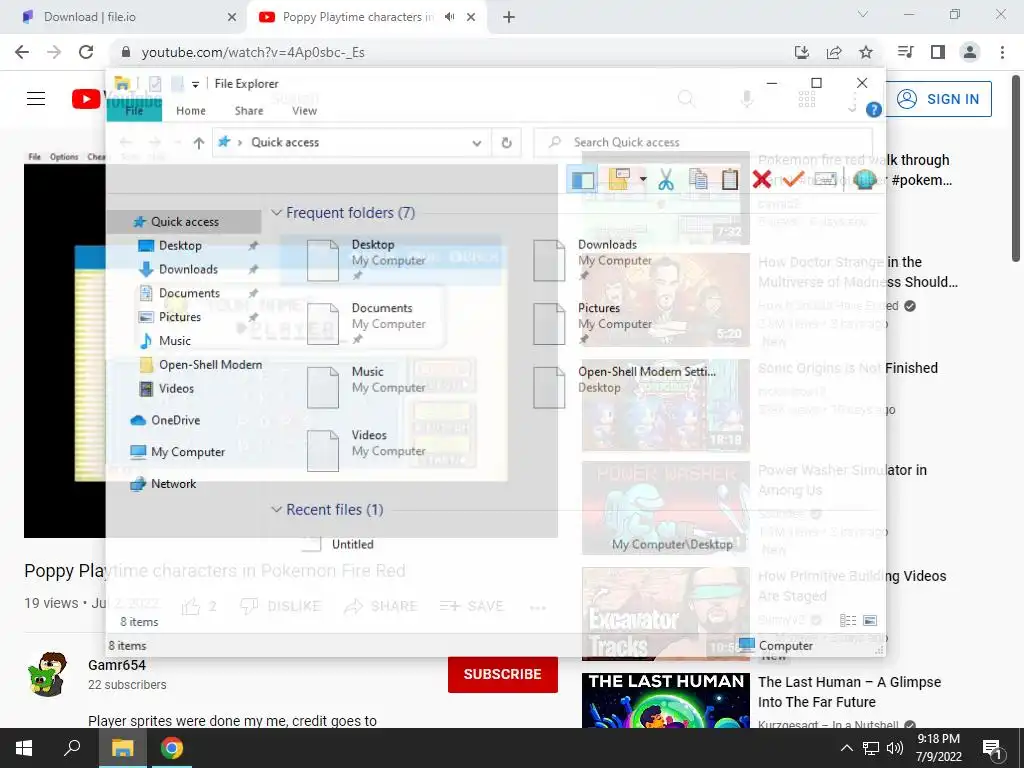Viewport: 1024px width, 768px height.
Task: Toggle navigation pane icon in Explorer toolbar
Action: tap(583, 179)
